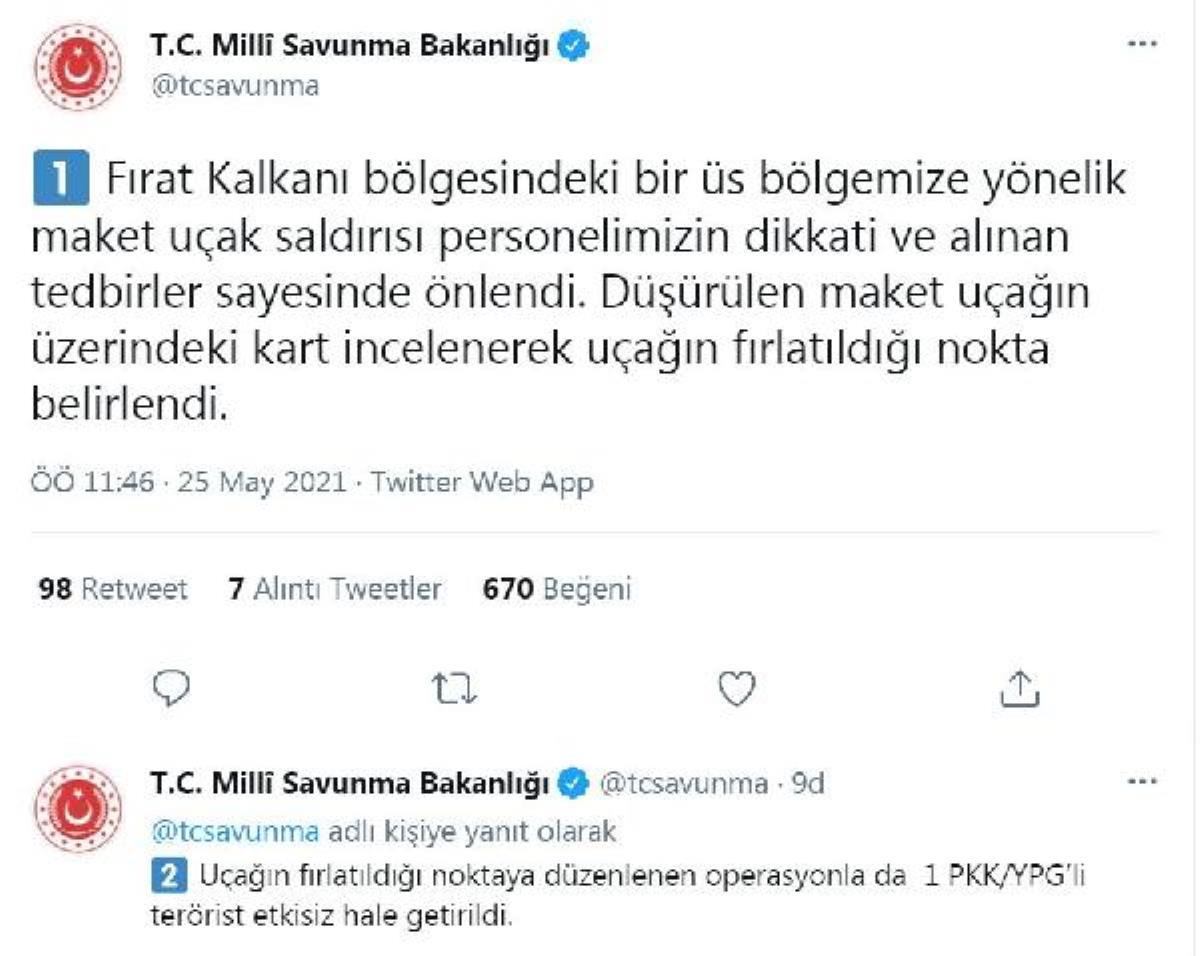
Task: View the 7 Alıntı Tweetler list
Action: tap(334, 589)
